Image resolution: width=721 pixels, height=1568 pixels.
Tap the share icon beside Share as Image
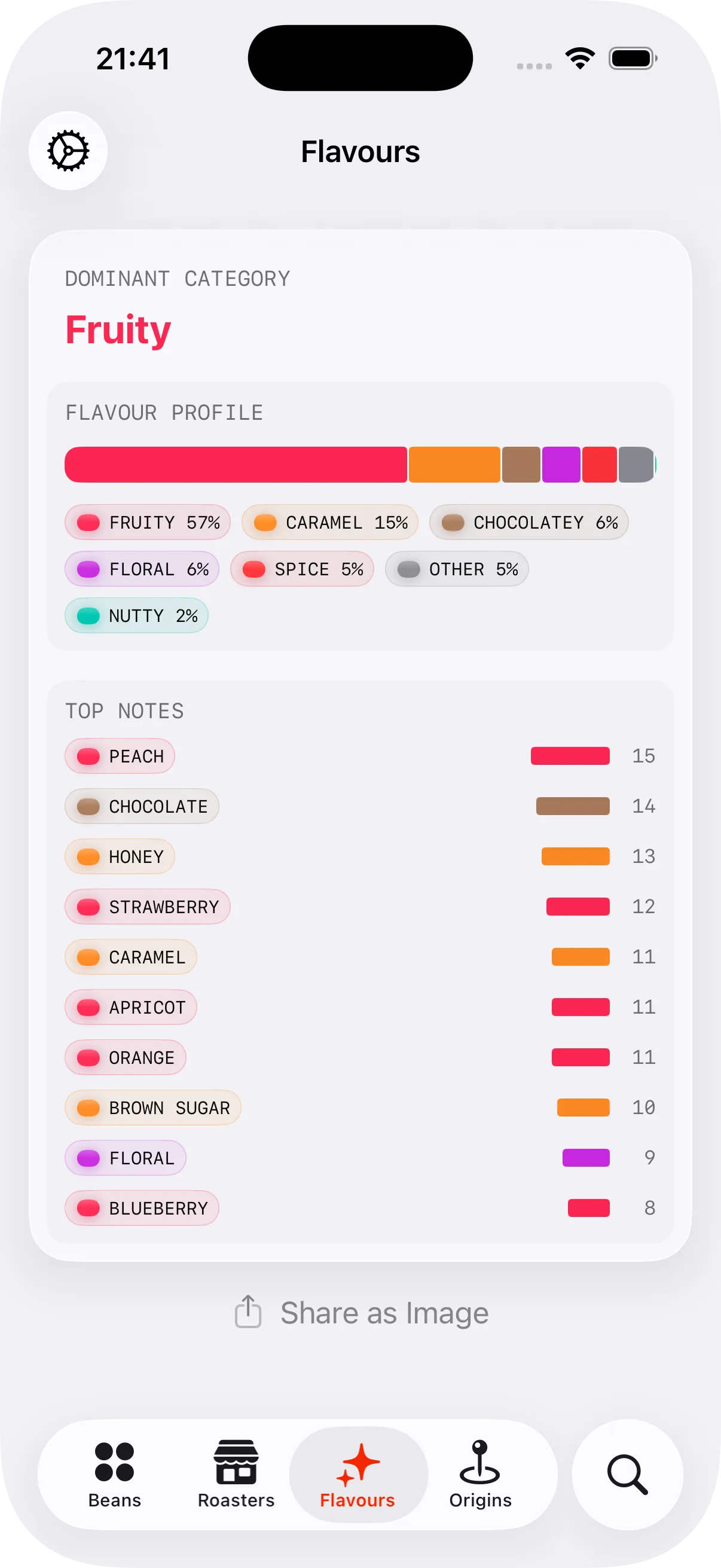[x=248, y=1311]
